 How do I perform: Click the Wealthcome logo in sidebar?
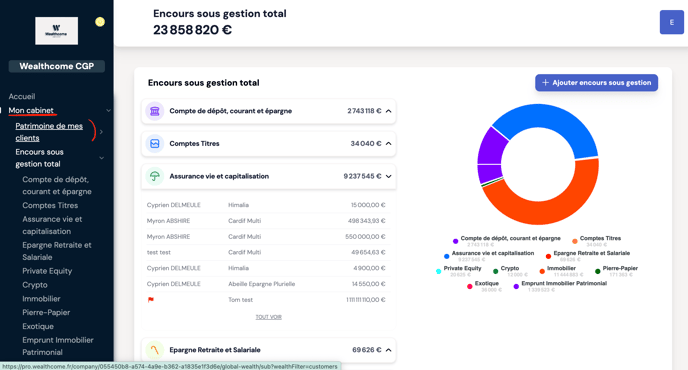[x=57, y=31]
